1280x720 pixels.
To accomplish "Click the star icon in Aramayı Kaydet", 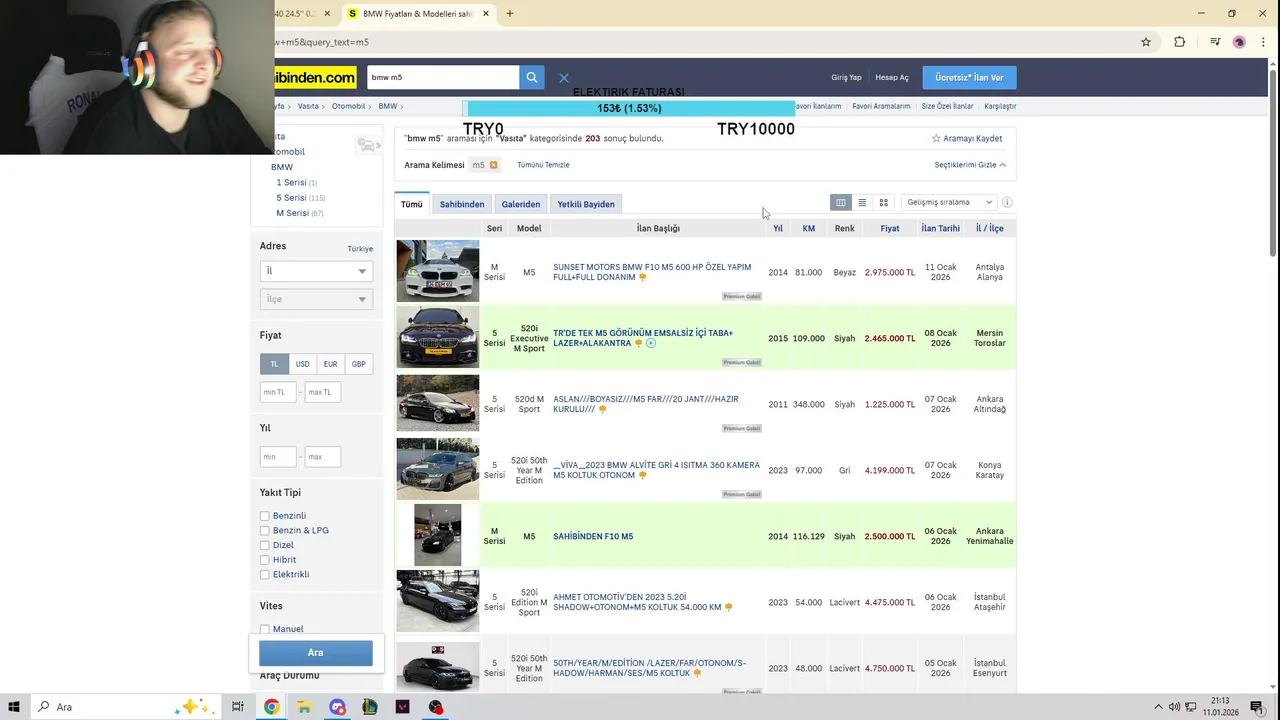I will tap(936, 139).
